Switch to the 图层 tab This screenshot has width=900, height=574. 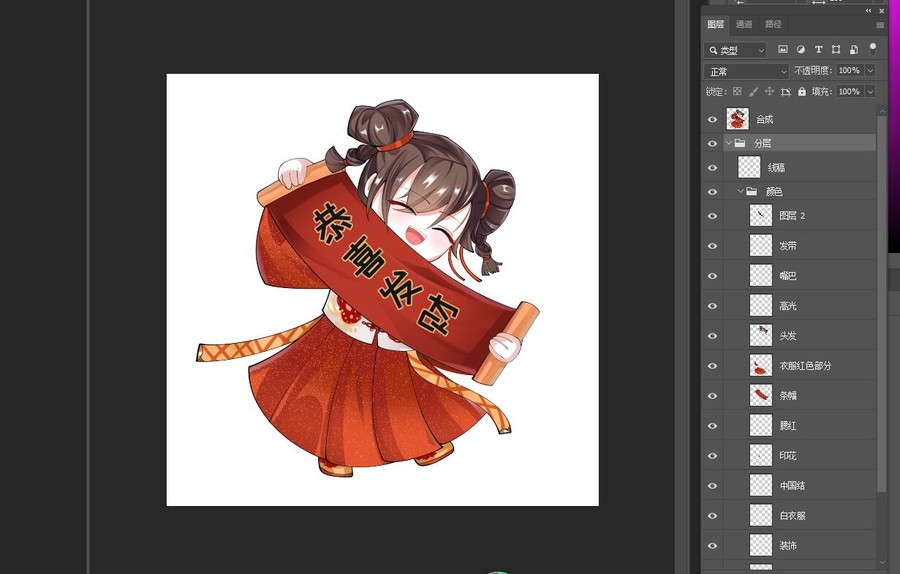click(x=715, y=24)
